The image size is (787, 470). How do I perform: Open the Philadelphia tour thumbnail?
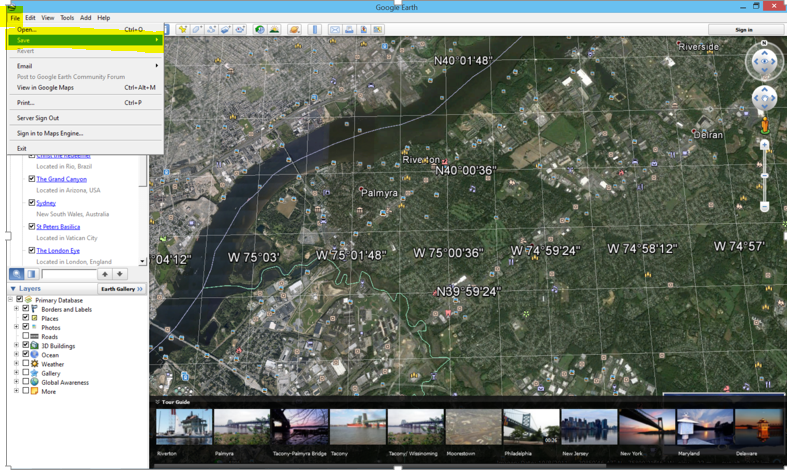coord(531,427)
